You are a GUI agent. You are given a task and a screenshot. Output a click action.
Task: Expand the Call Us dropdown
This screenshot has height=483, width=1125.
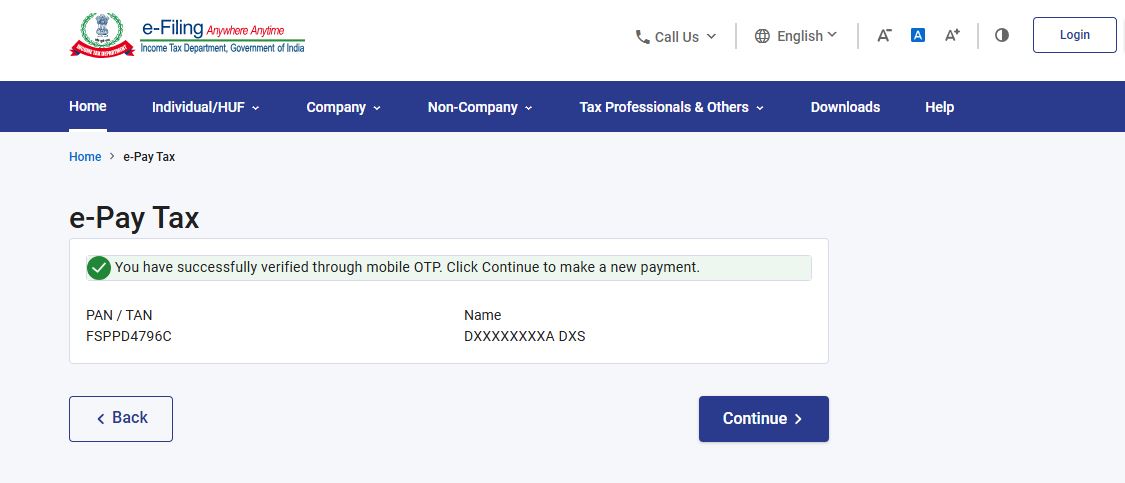(677, 37)
